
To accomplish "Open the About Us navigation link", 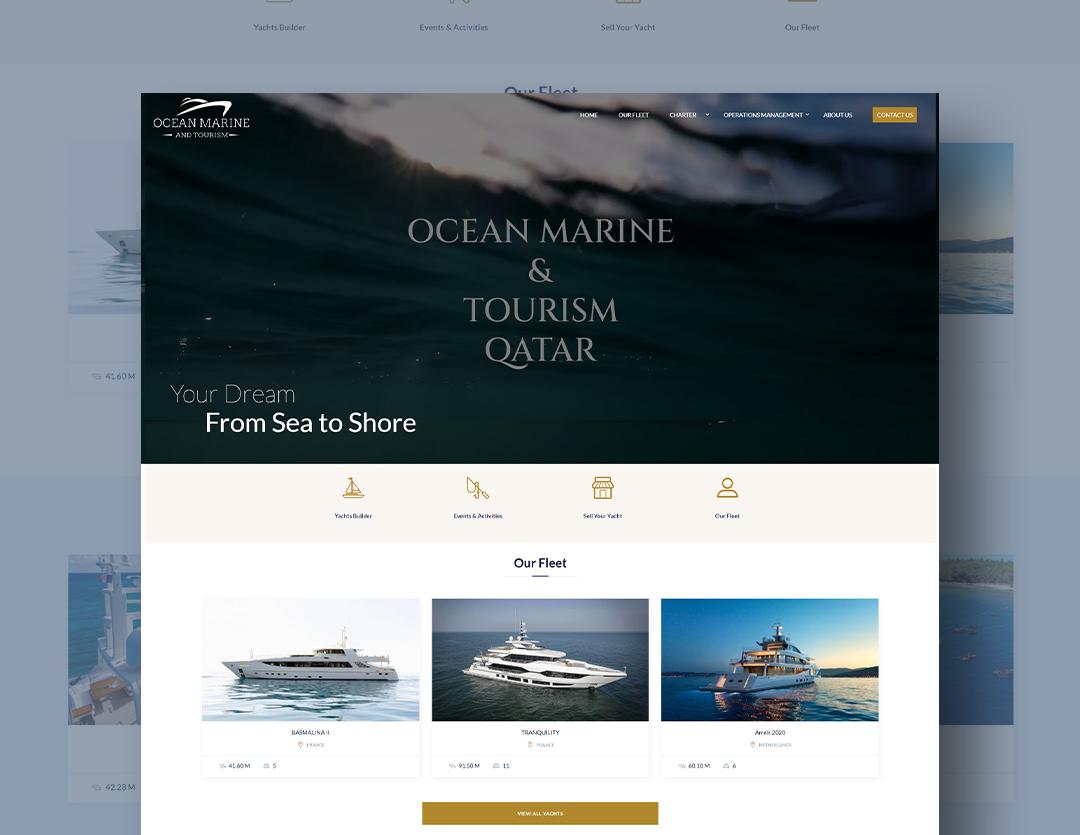I will (x=838, y=115).
